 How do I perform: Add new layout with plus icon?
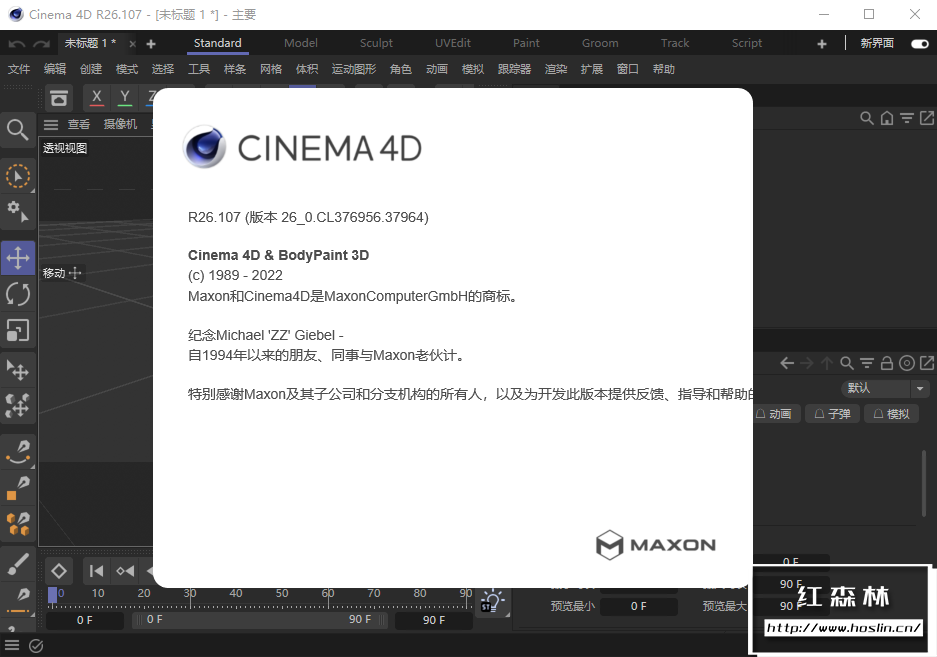pos(822,44)
